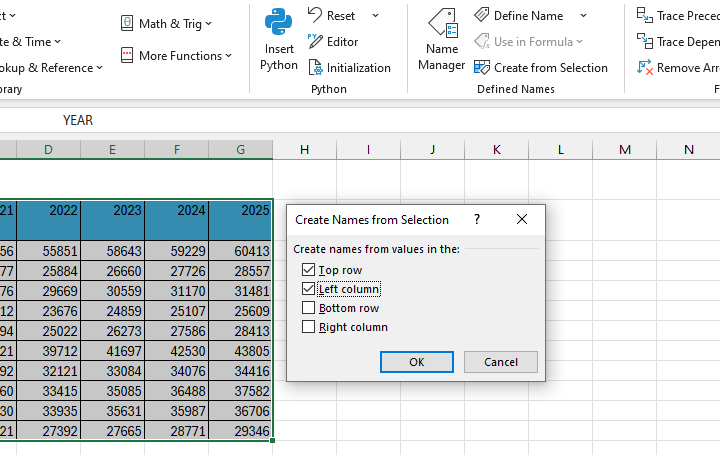Viewport: 720px width, 455px height.
Task: Select column F header
Action: click(176, 150)
